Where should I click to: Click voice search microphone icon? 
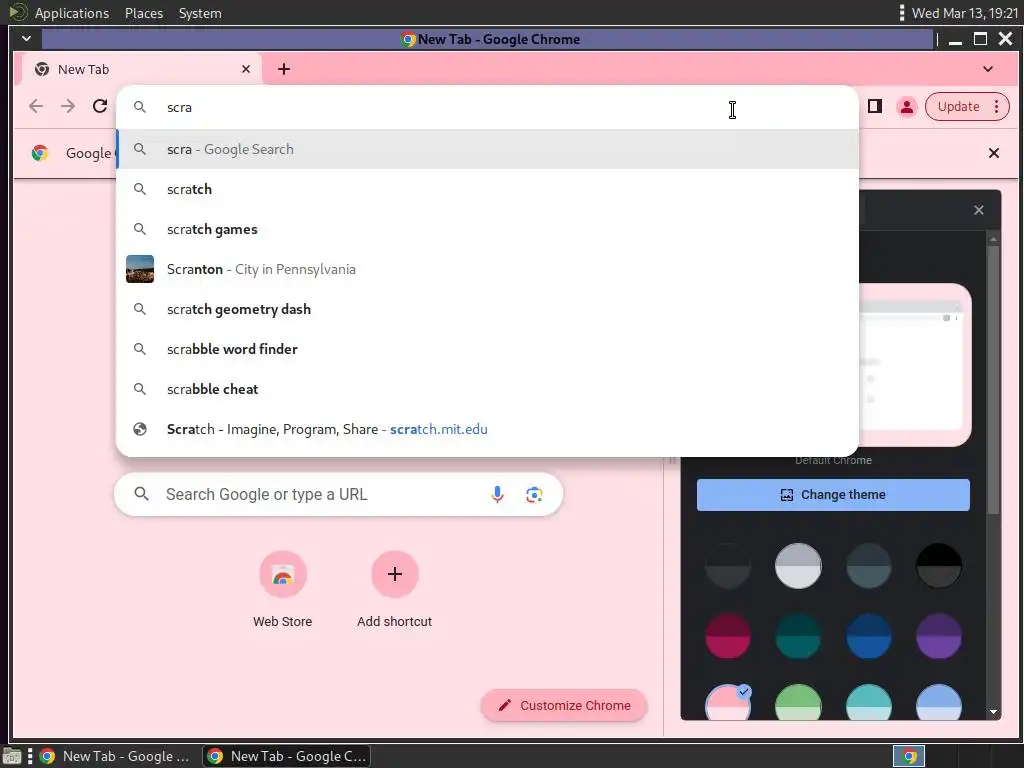pos(497,494)
